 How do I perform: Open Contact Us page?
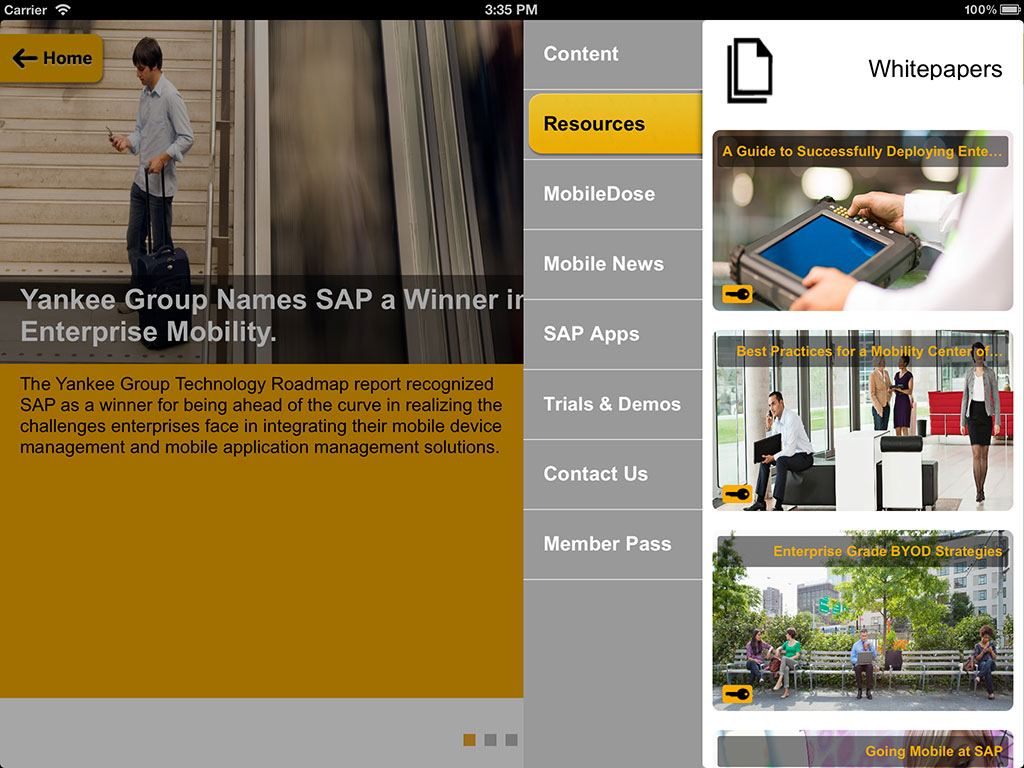point(613,474)
